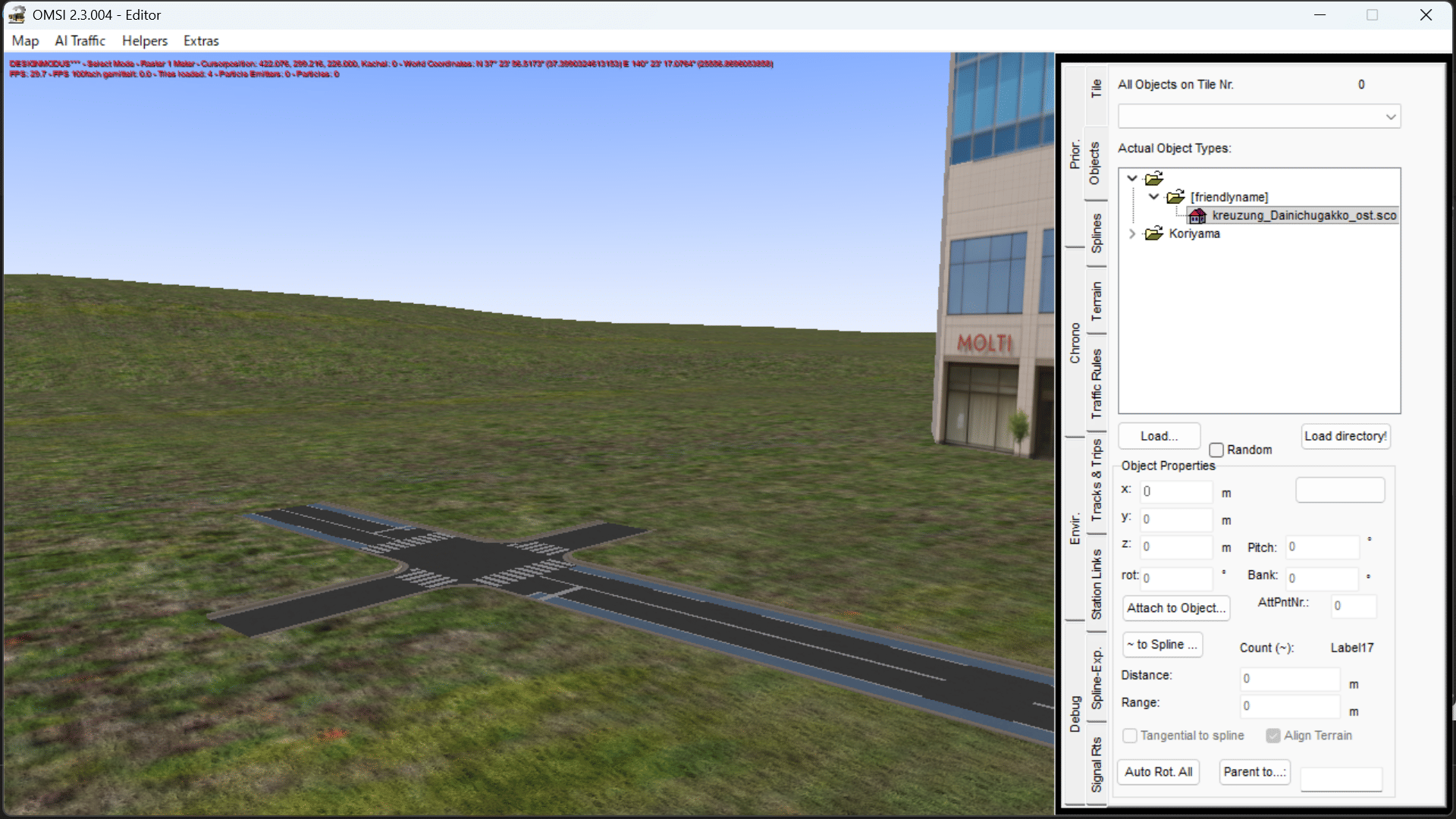The image size is (1456, 819).
Task: Toggle Tangential to spline checkbox
Action: (x=1130, y=736)
